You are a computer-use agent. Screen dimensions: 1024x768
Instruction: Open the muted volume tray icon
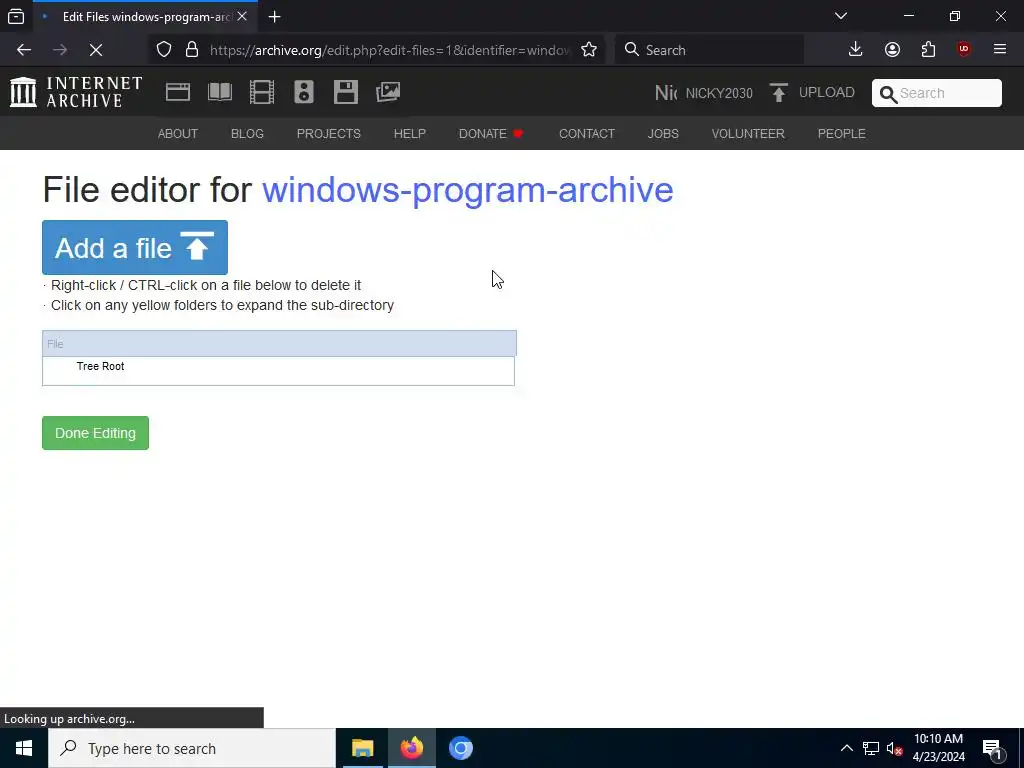895,748
